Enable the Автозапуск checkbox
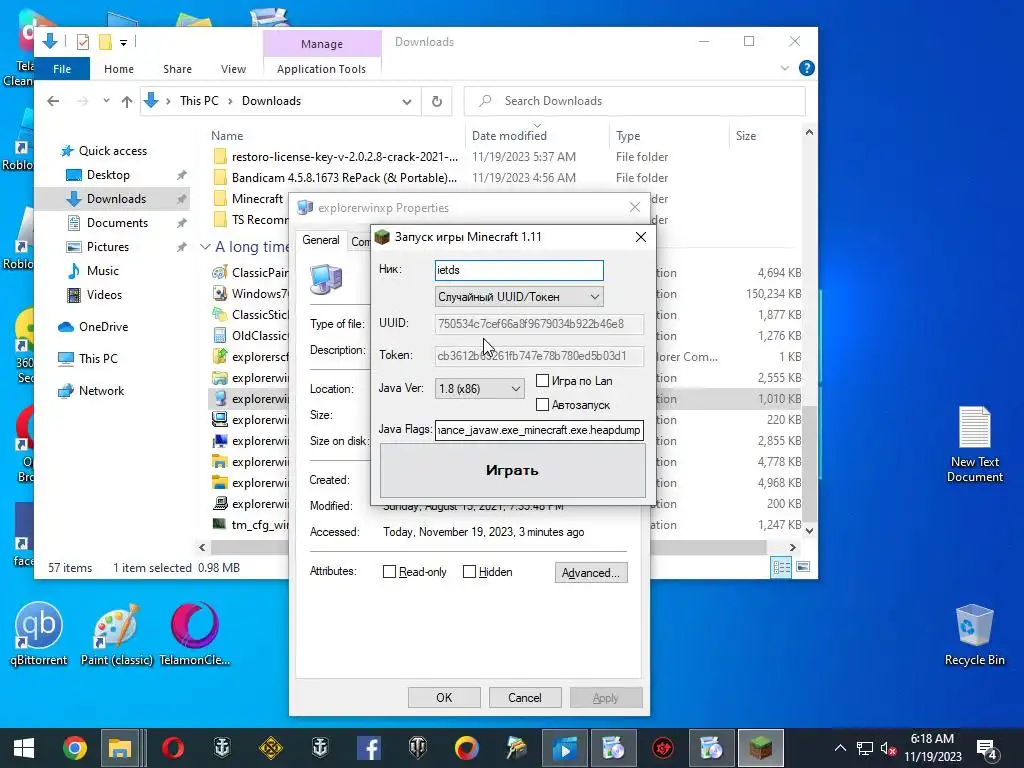Viewport: 1024px width, 768px height. pos(542,405)
